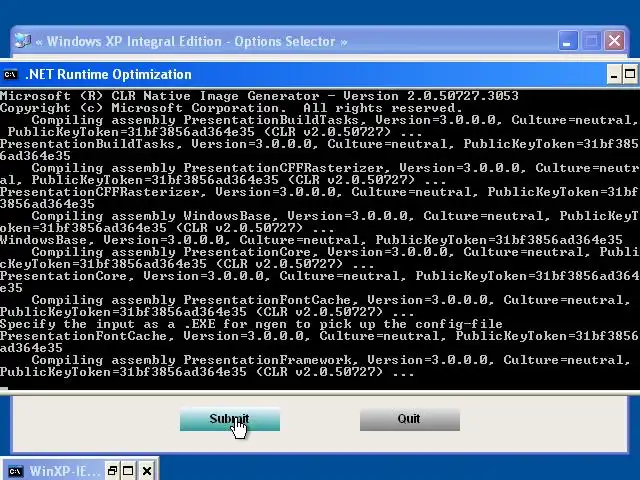Click the .NET Runtime Optimization console icon

tap(10, 75)
